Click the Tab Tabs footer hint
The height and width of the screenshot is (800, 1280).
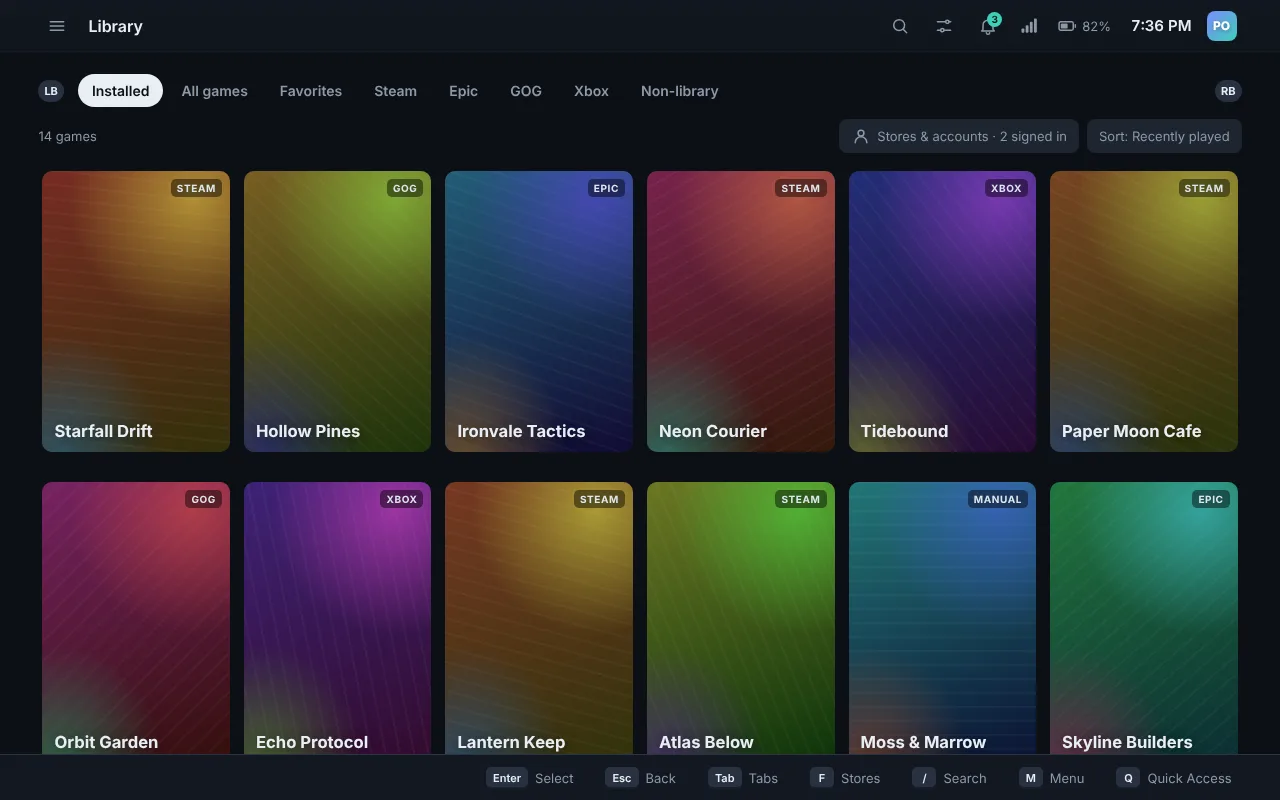(x=743, y=778)
